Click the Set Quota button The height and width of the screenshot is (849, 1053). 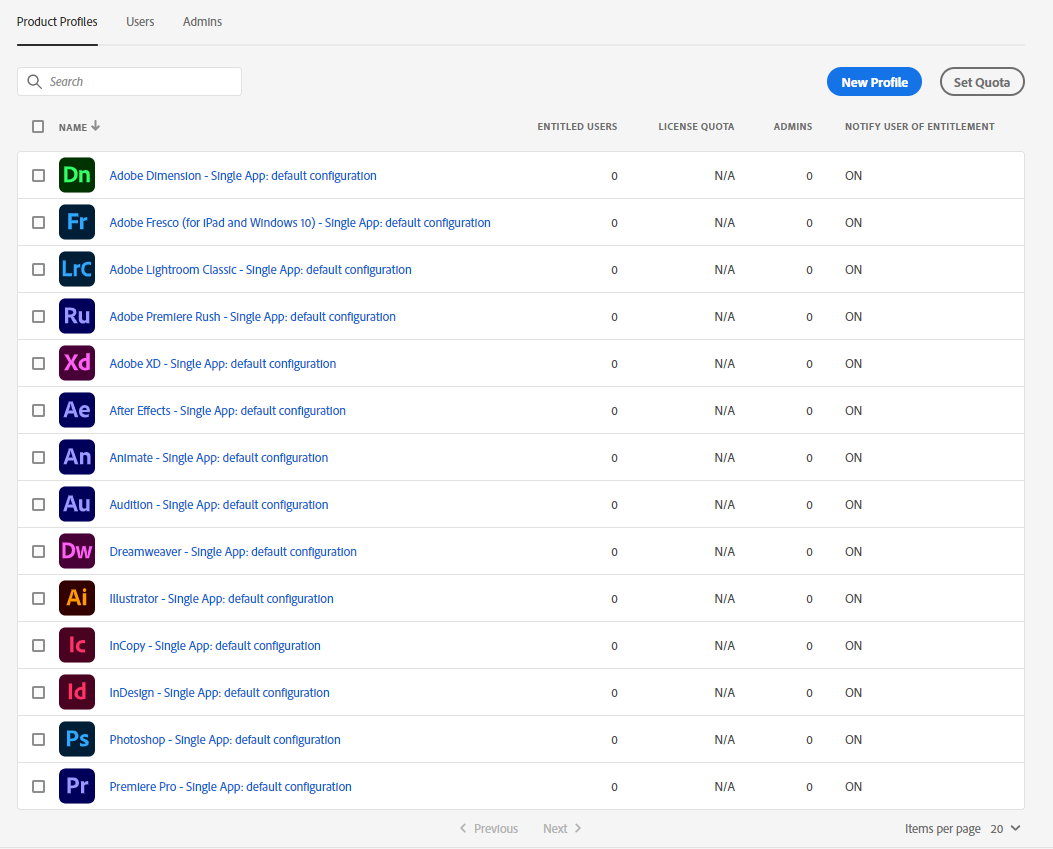pyautogui.click(x=982, y=82)
